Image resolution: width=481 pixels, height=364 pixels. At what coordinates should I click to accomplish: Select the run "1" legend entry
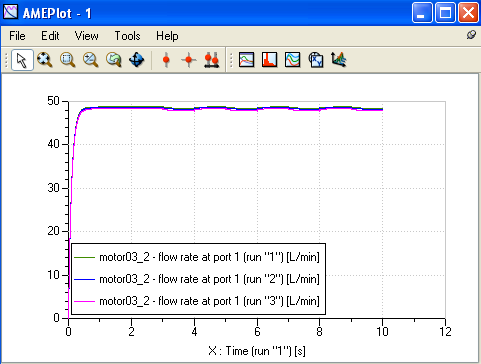[198, 257]
